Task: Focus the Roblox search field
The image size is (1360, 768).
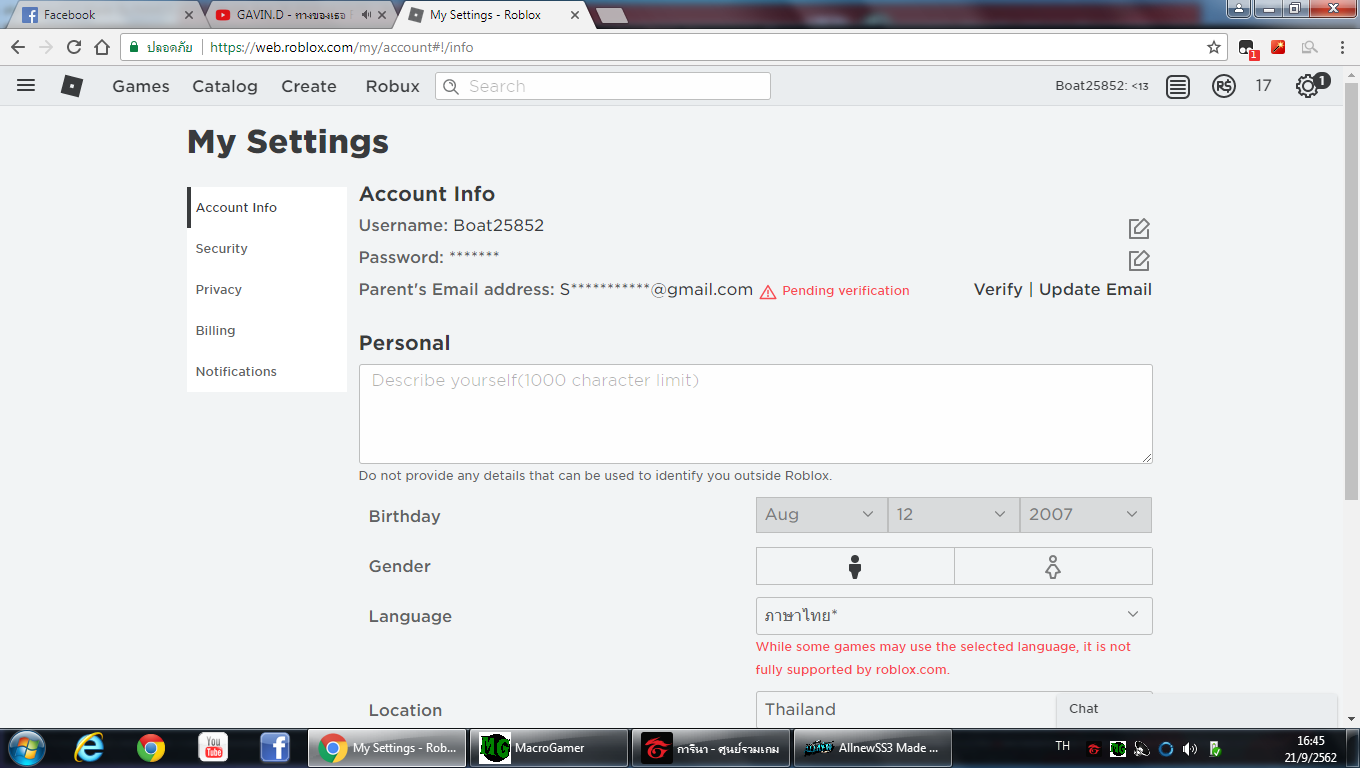Action: coord(603,86)
